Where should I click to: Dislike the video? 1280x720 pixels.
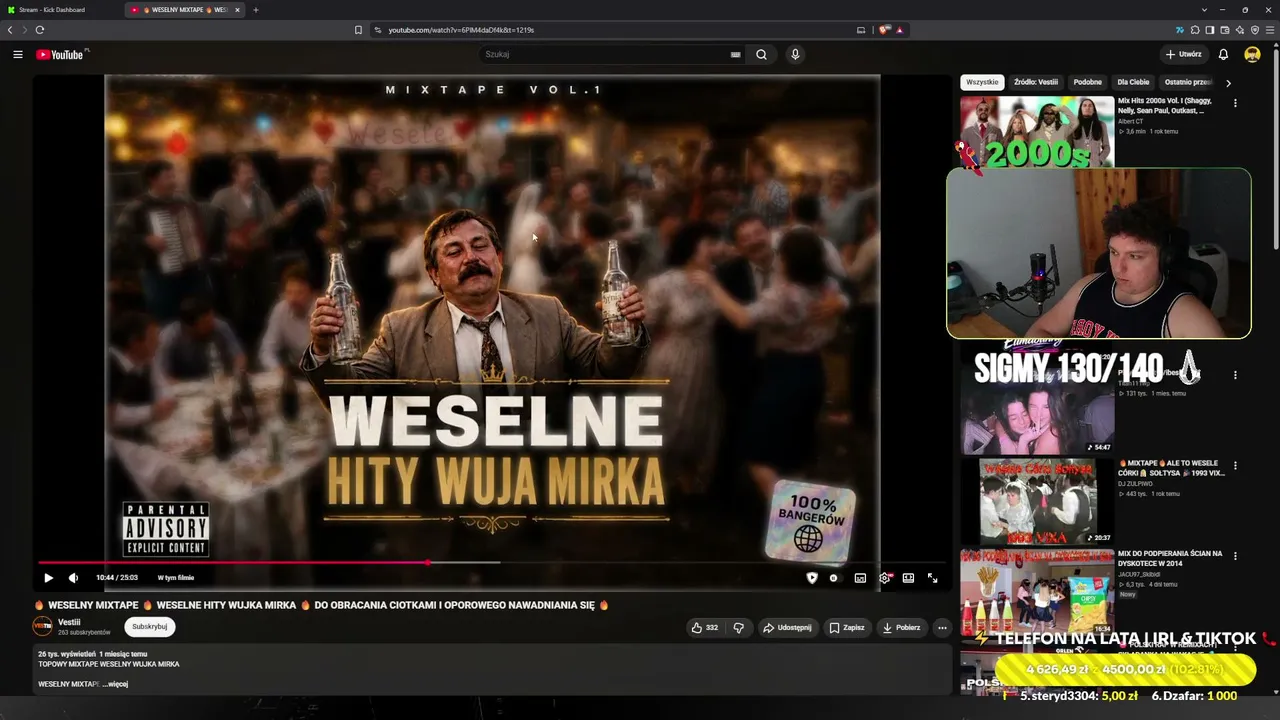(738, 628)
